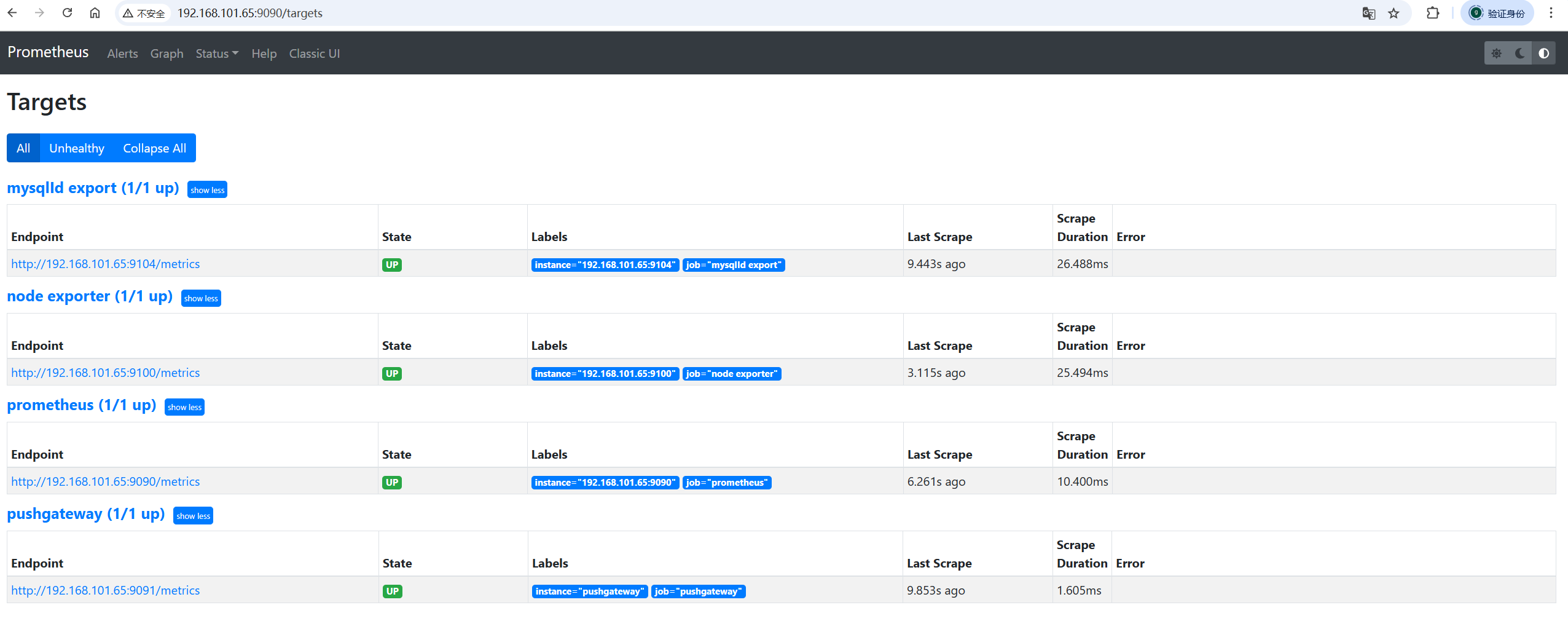Click the browser address bar URL

(249, 13)
